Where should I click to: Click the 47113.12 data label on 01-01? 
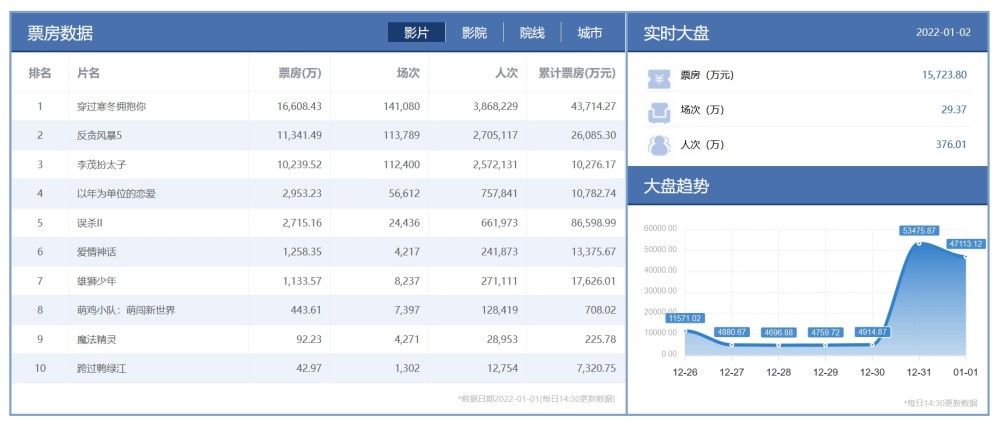(x=966, y=244)
